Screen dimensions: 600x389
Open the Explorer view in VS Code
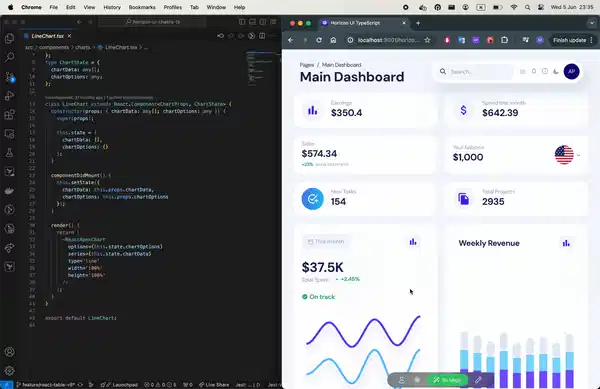point(10,38)
